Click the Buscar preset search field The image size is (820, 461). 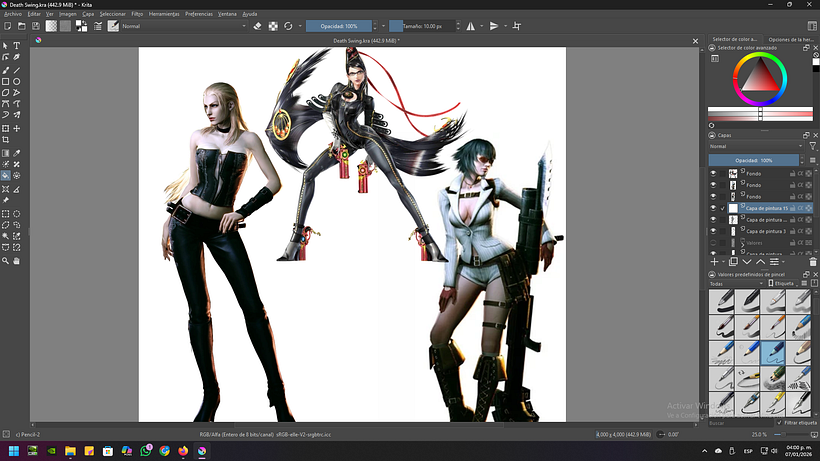[741, 422]
